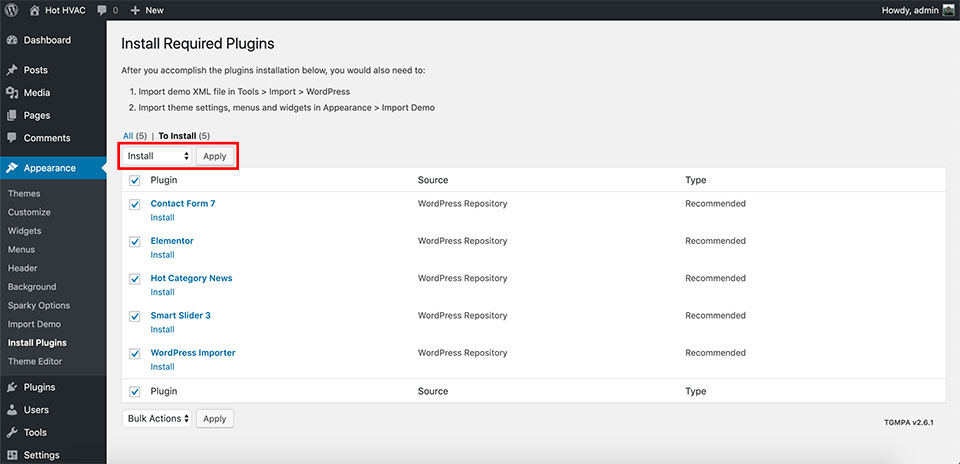Go to Widgets submenu
The image size is (960, 464).
click(24, 231)
